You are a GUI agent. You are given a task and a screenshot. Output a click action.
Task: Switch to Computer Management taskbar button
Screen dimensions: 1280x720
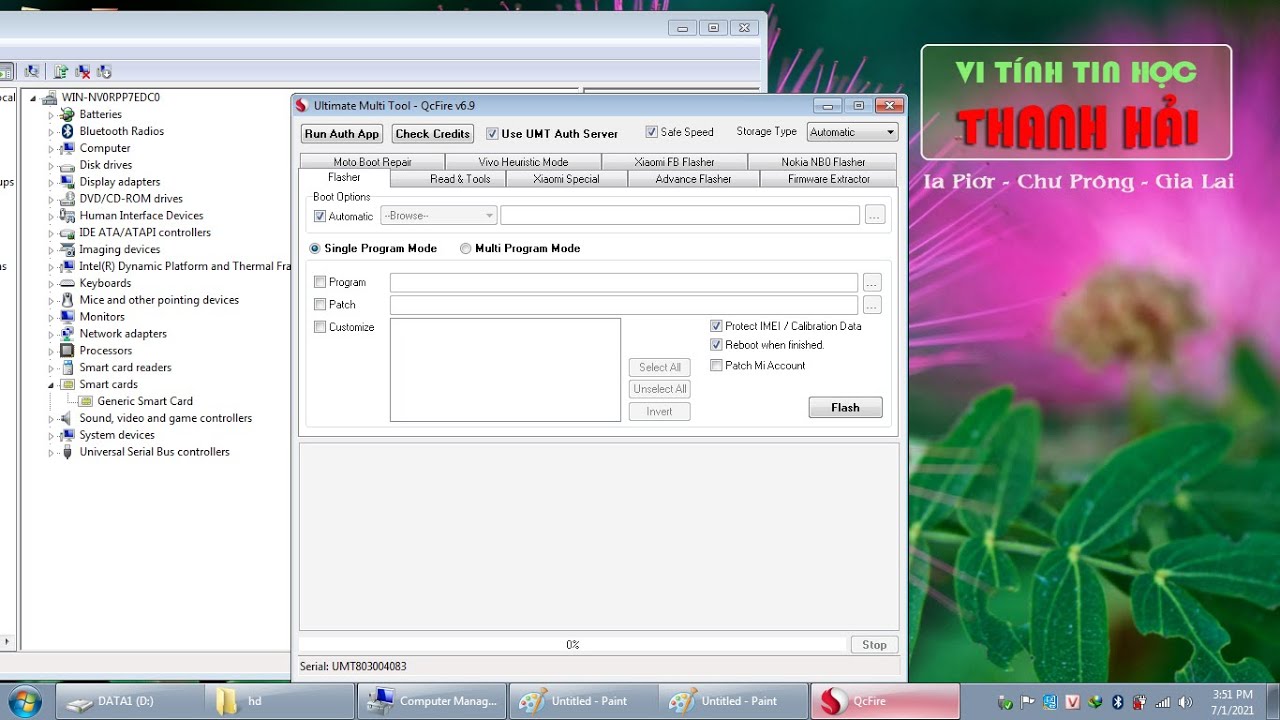432,701
